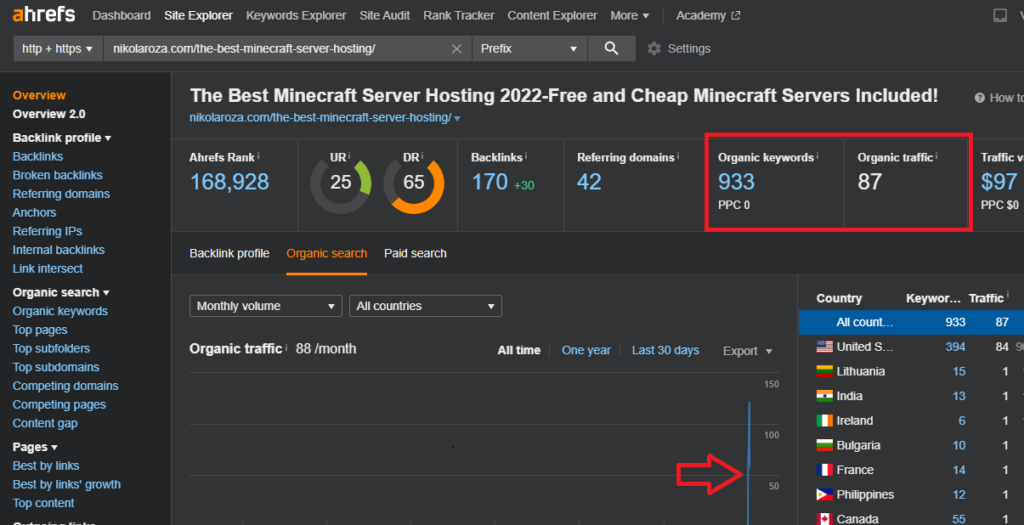Open the http + https protocol dropdown
This screenshot has height=525, width=1024.
pyautogui.click(x=57, y=49)
